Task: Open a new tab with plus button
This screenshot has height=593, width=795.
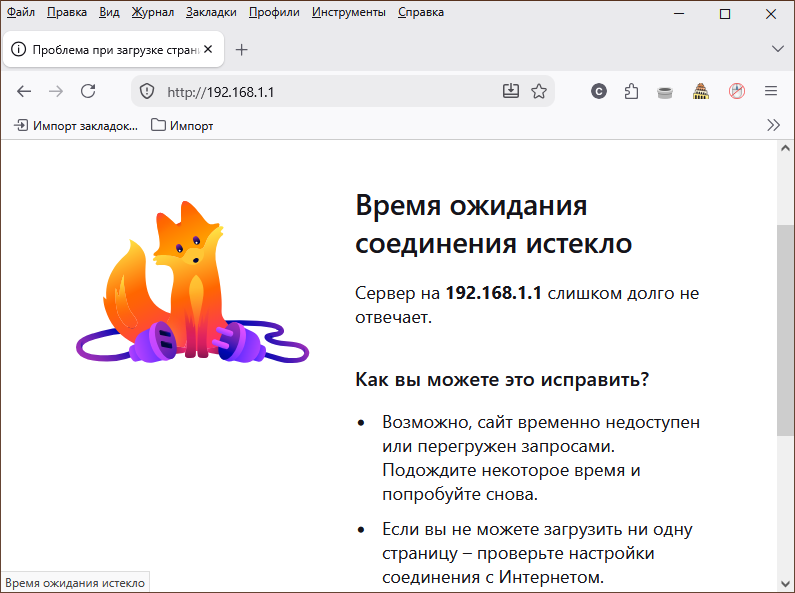Action: tap(242, 50)
